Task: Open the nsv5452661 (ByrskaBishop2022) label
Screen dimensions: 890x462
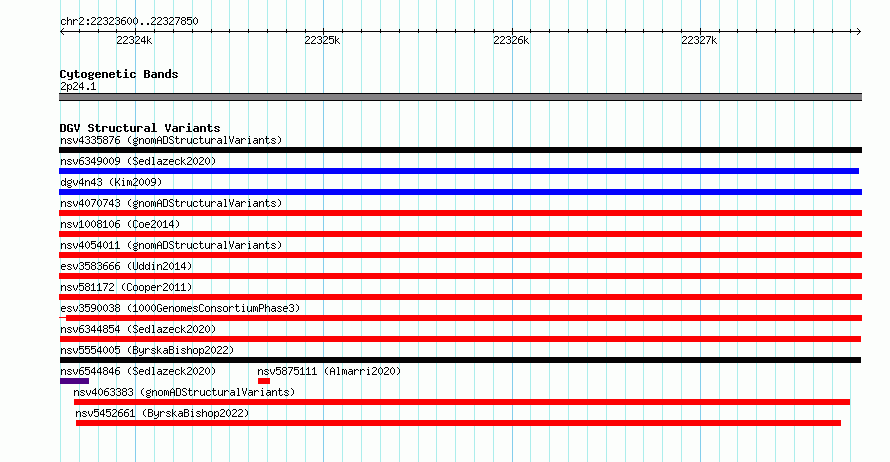Action: (x=162, y=413)
